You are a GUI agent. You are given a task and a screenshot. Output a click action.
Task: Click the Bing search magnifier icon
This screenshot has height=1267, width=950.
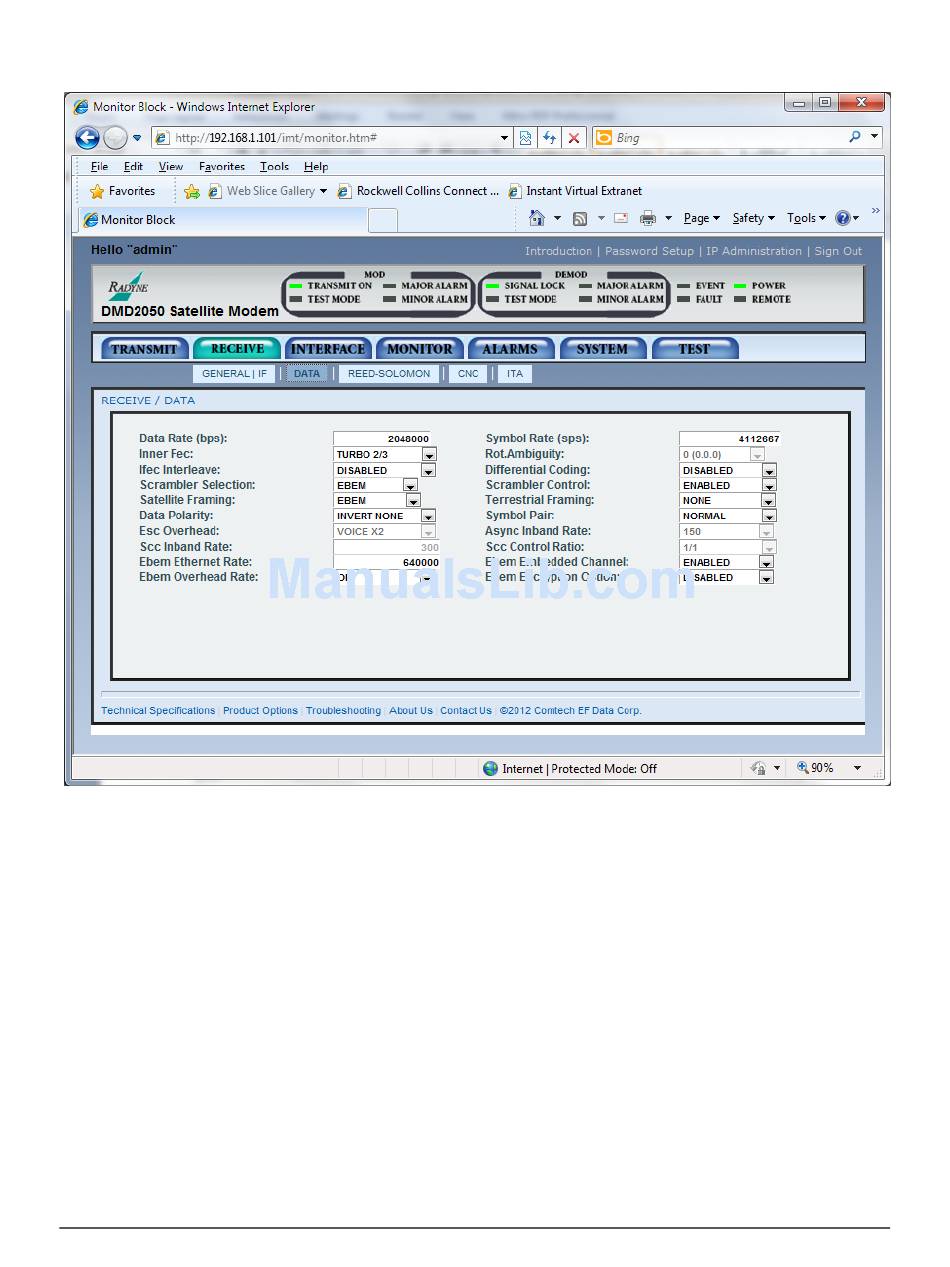click(x=854, y=137)
